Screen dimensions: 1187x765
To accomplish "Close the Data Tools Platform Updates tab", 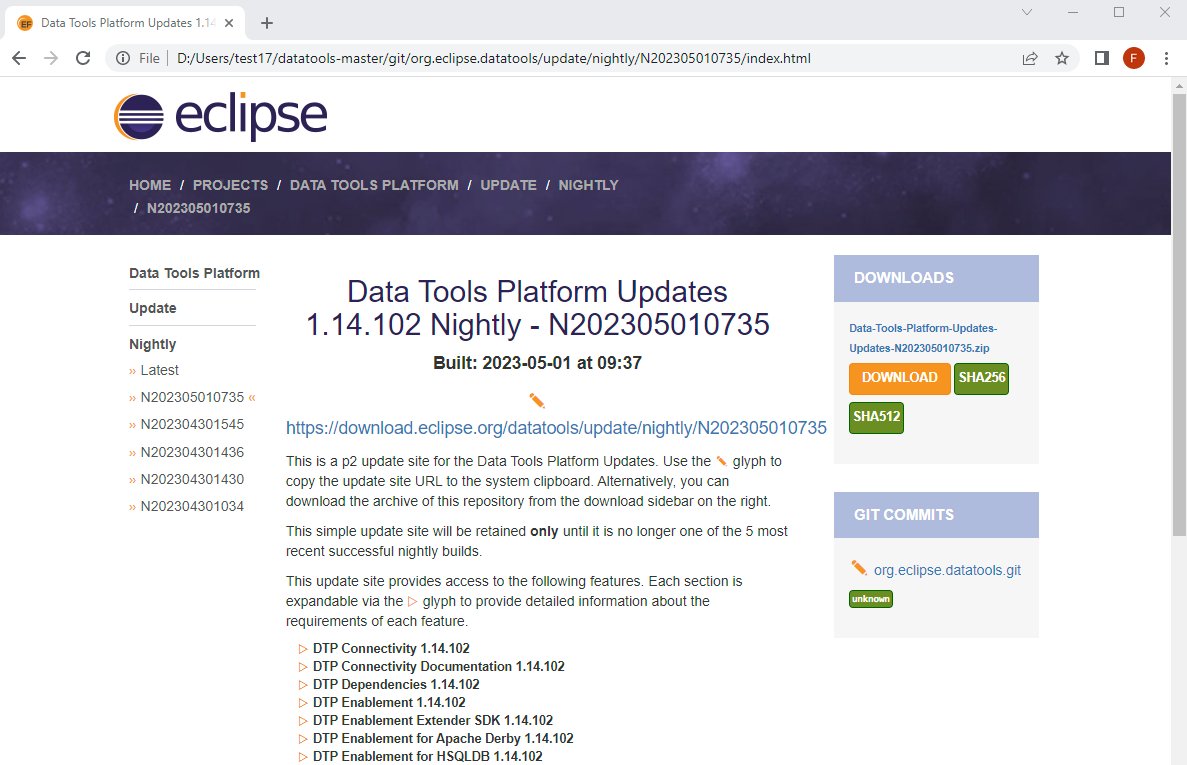I will 229,23.
